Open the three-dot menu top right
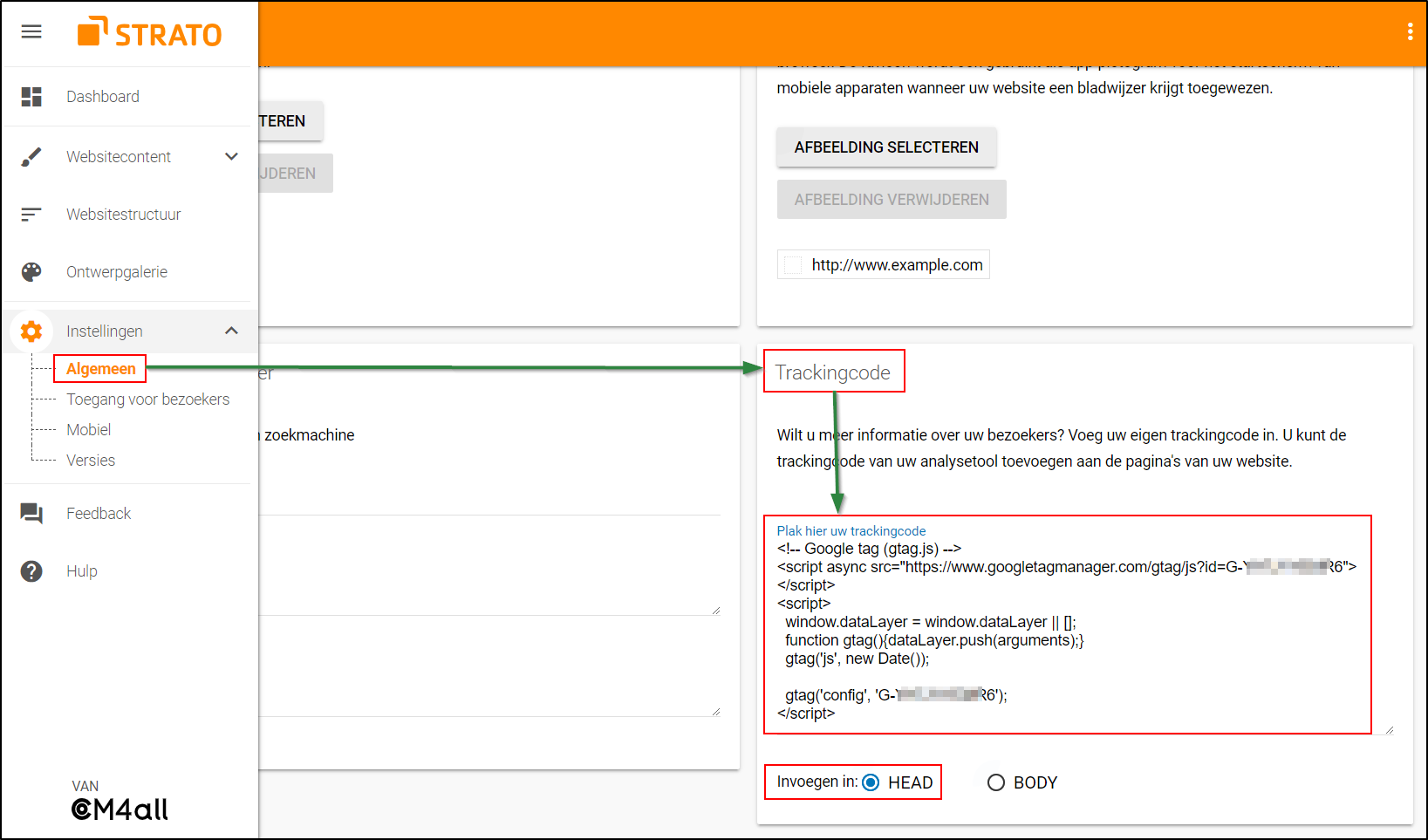The width and height of the screenshot is (1428, 840). [1410, 31]
